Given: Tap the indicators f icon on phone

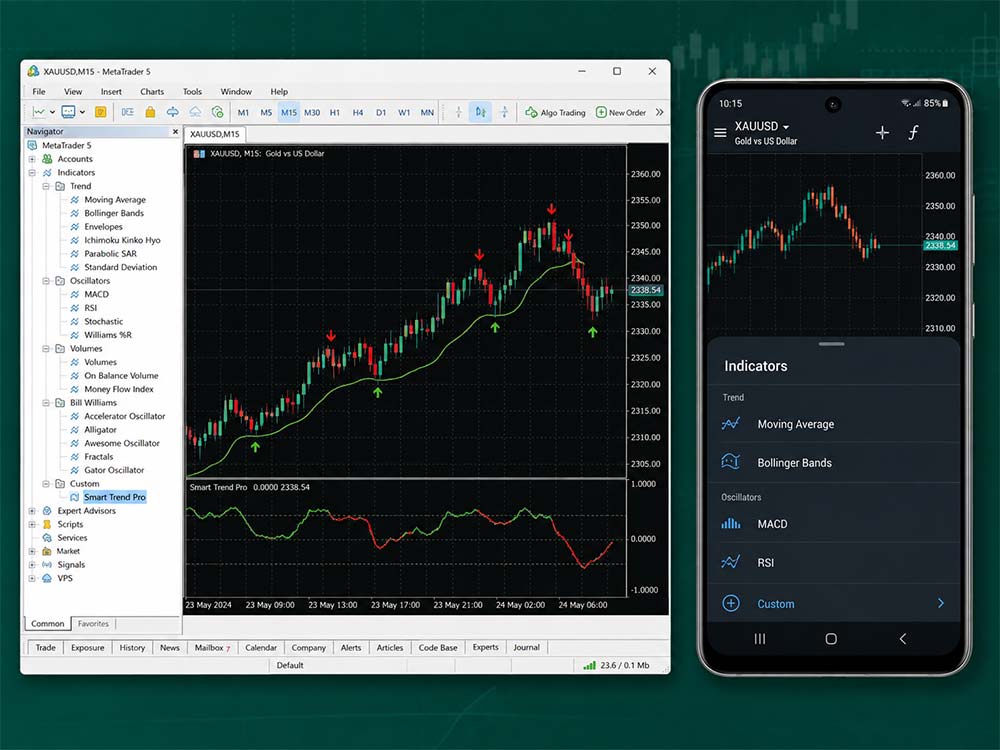Looking at the screenshot, I should pyautogui.click(x=913, y=132).
